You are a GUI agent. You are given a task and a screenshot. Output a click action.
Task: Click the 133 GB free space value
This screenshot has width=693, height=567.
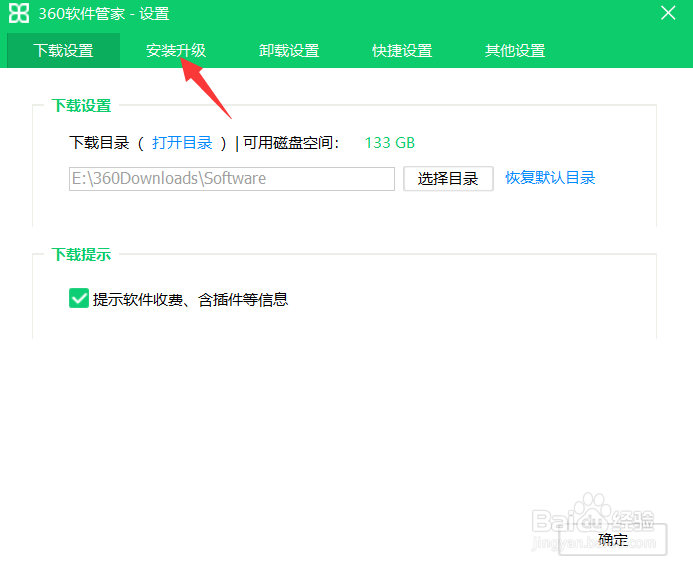pyautogui.click(x=389, y=143)
